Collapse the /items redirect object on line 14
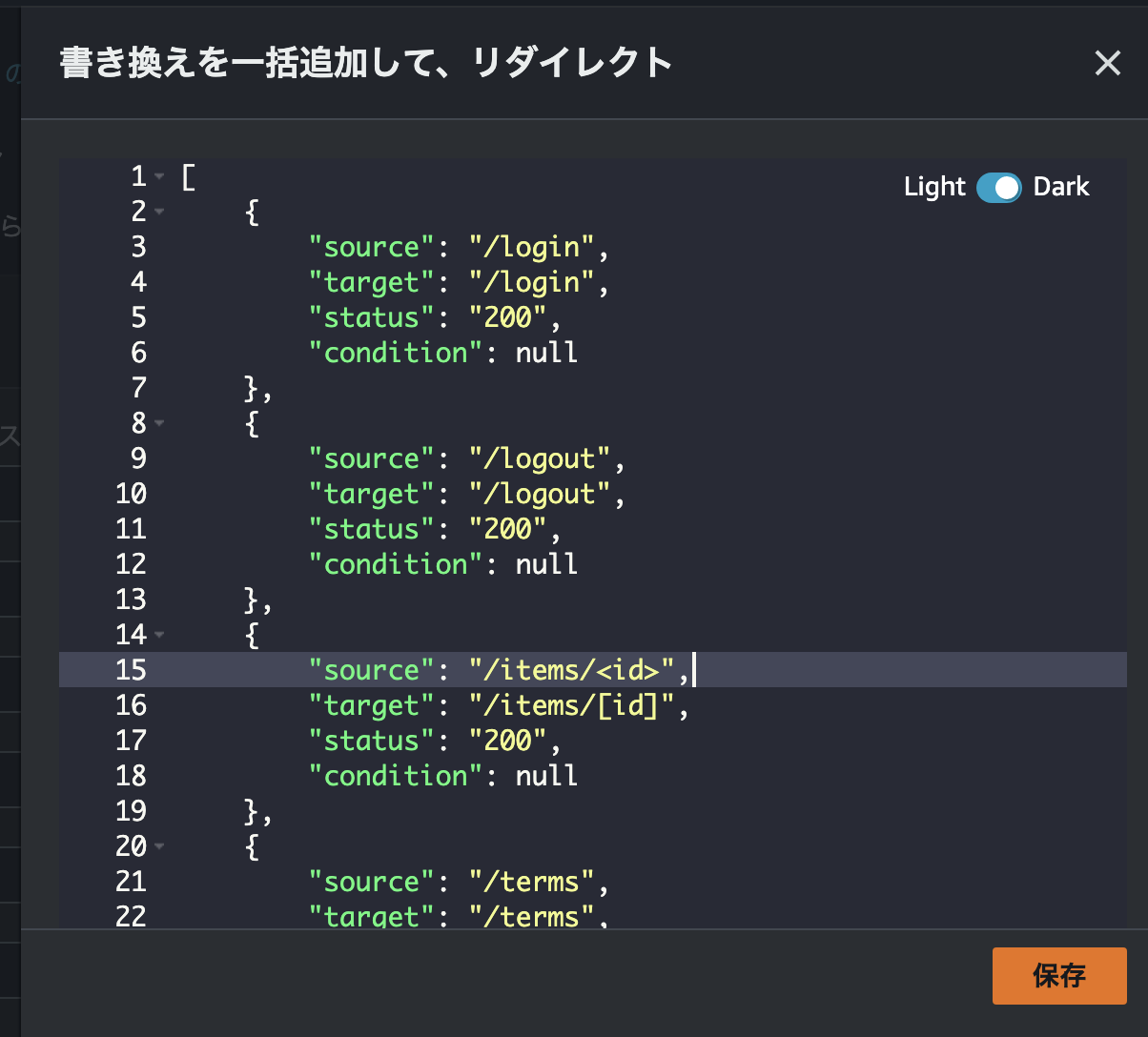Image resolution: width=1148 pixels, height=1037 pixels. (x=162, y=634)
